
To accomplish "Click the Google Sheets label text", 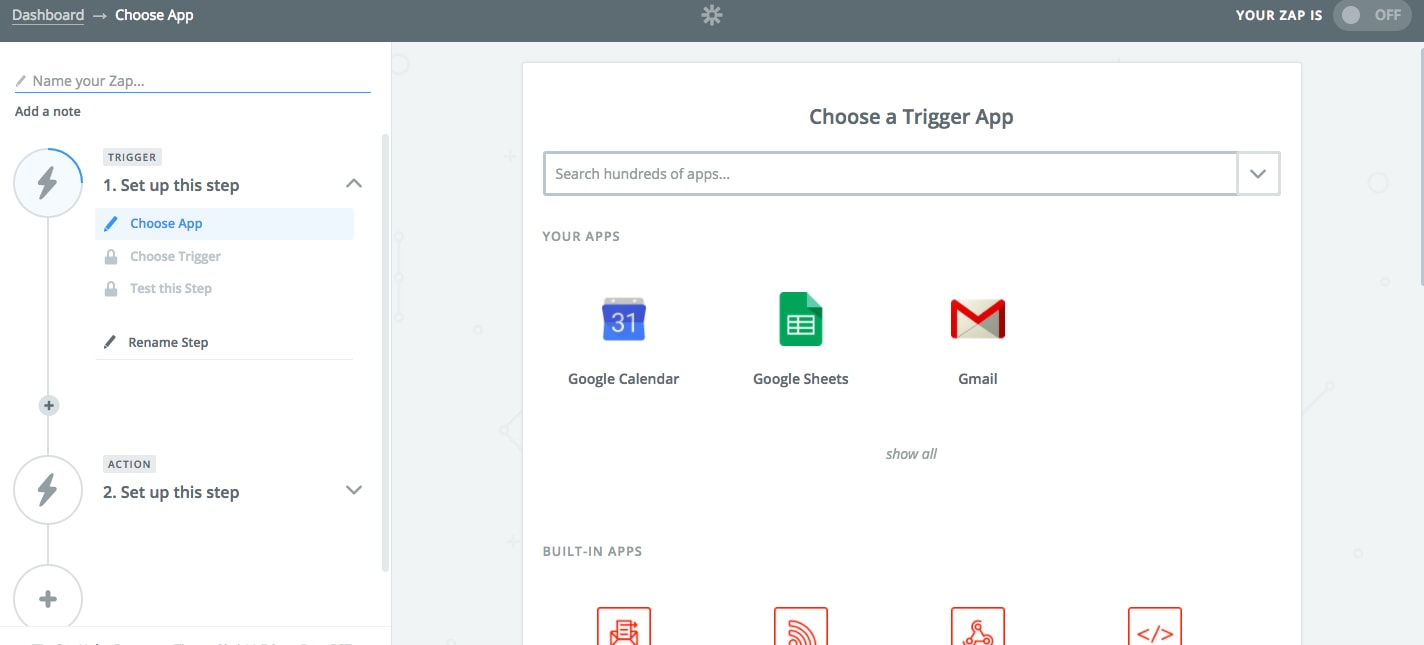I will tap(801, 379).
